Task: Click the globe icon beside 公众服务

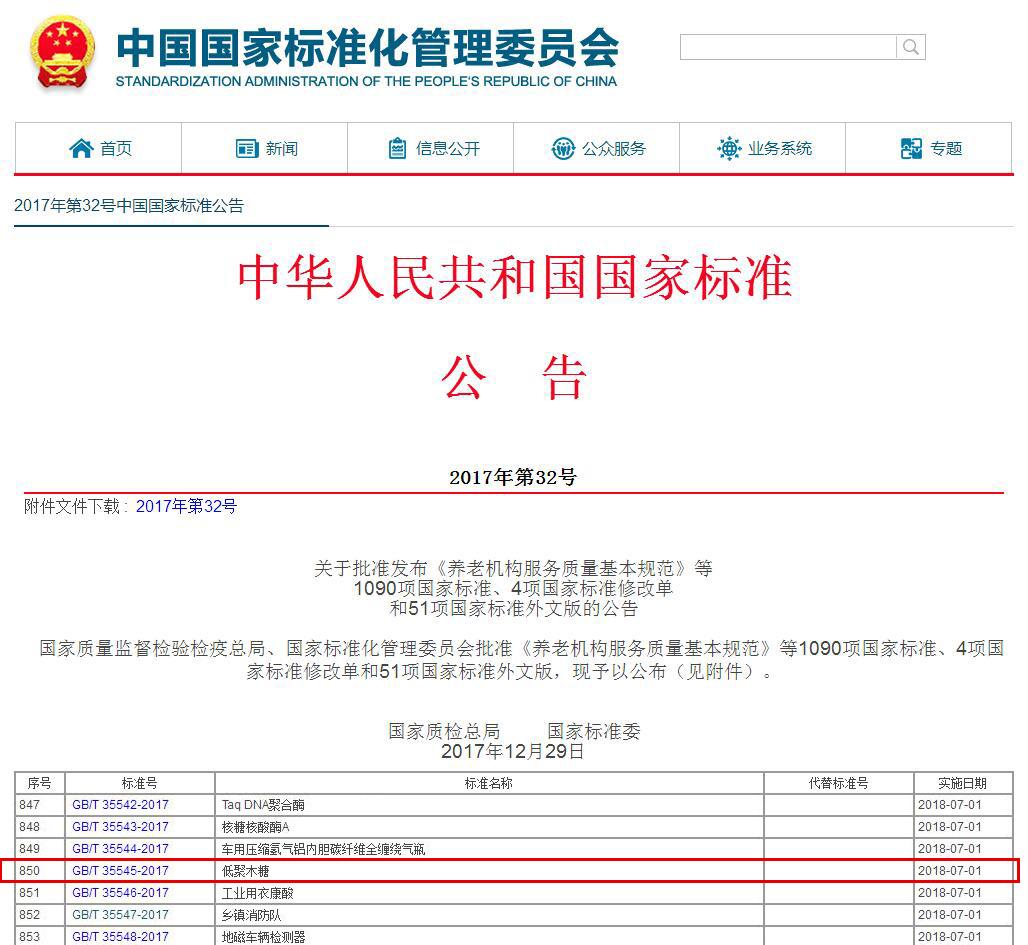Action: click(x=563, y=147)
